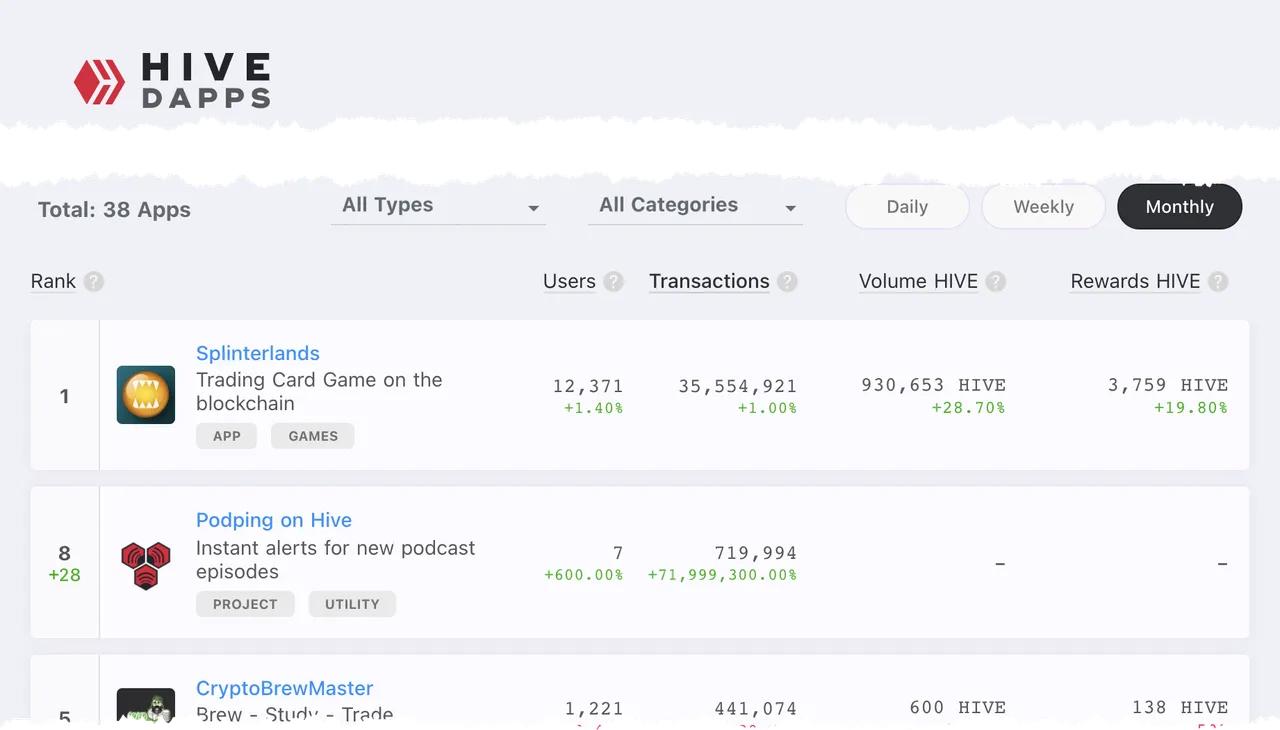Click the +28.70% volume change
The width and height of the screenshot is (1280, 730).
click(969, 408)
